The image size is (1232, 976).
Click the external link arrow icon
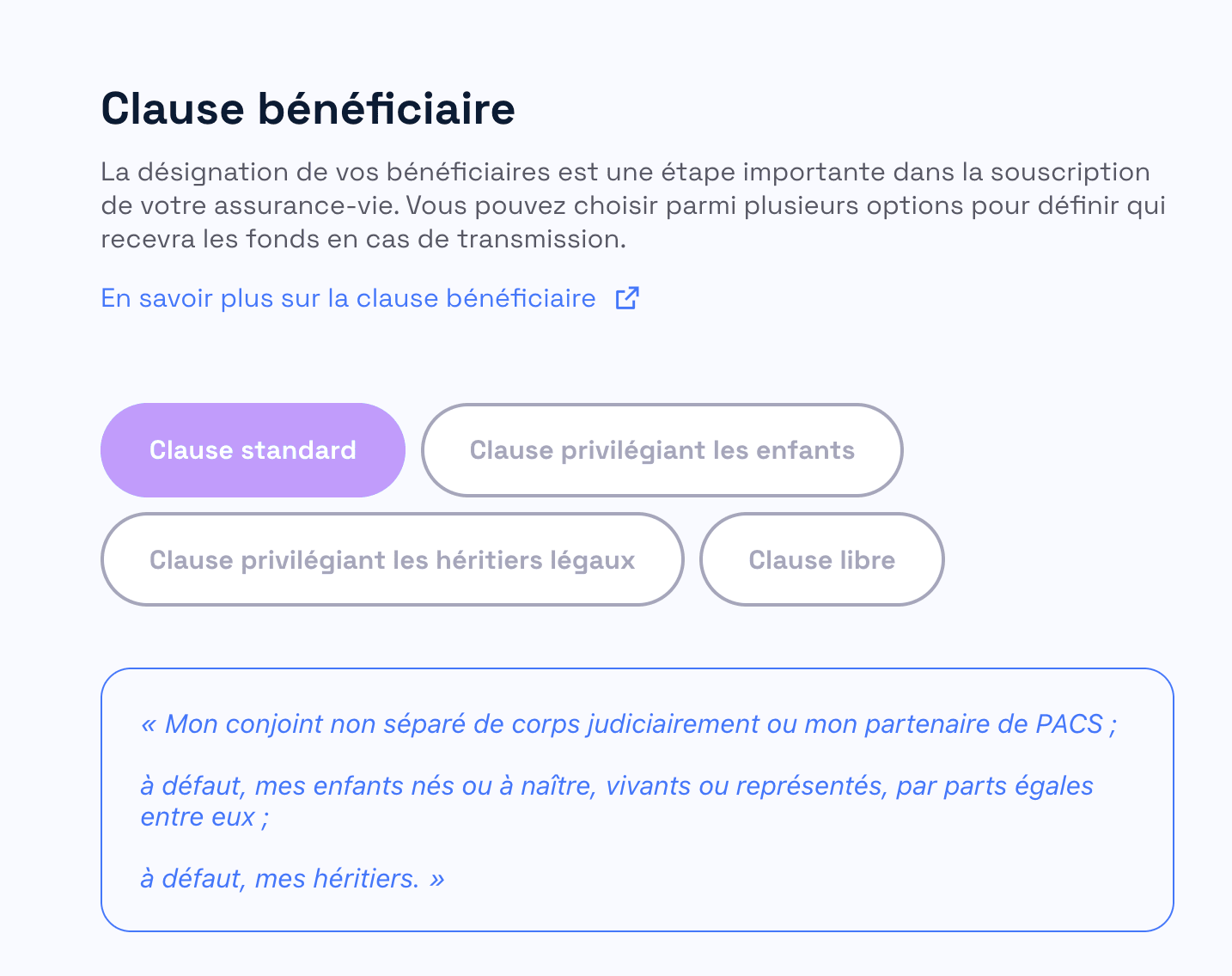click(x=627, y=297)
